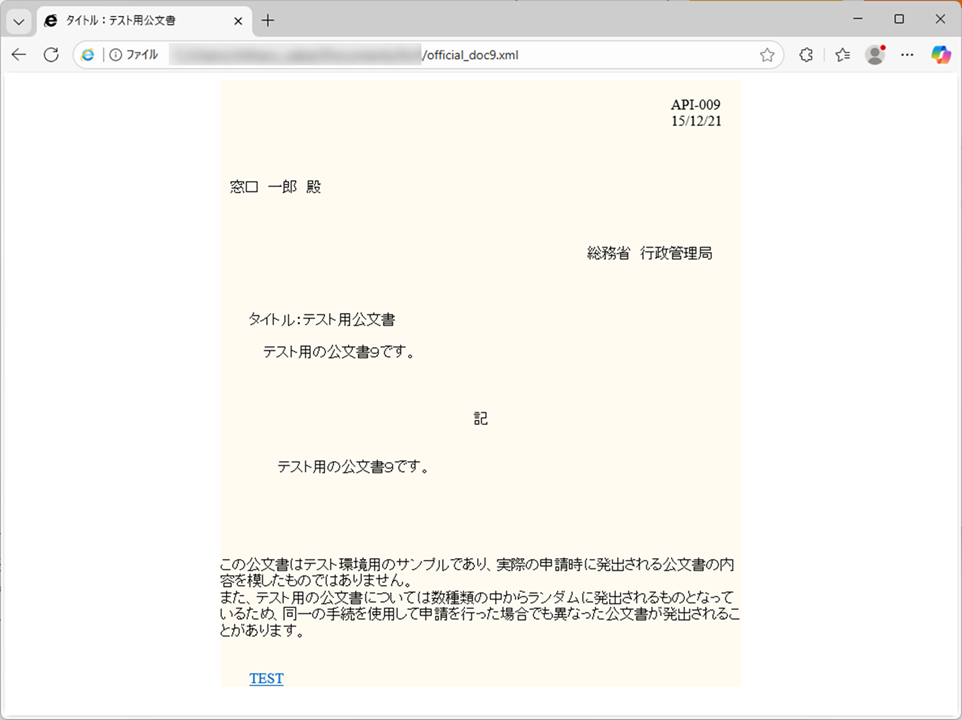Open a new tab with plus button
962x720 pixels.
(x=268, y=21)
